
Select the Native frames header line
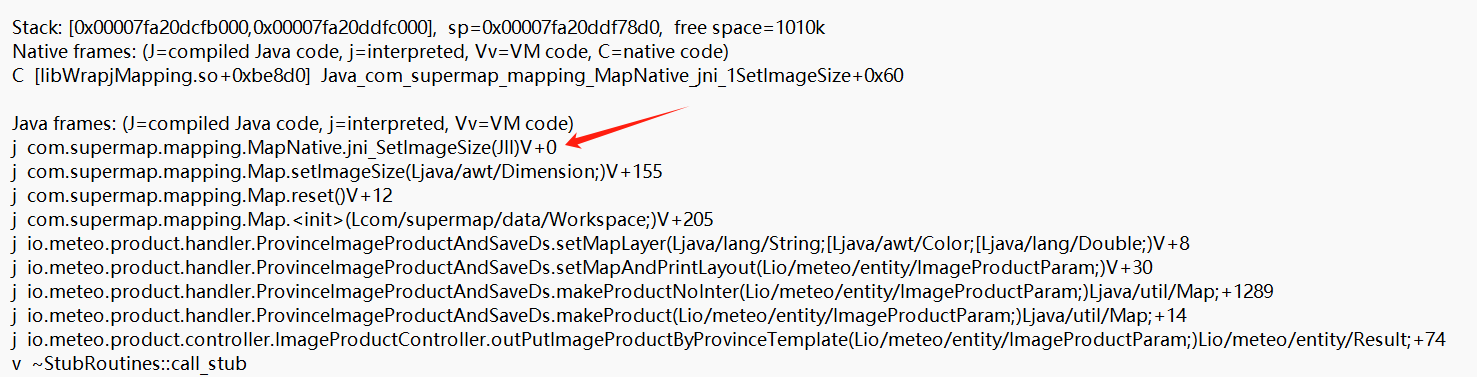(371, 51)
